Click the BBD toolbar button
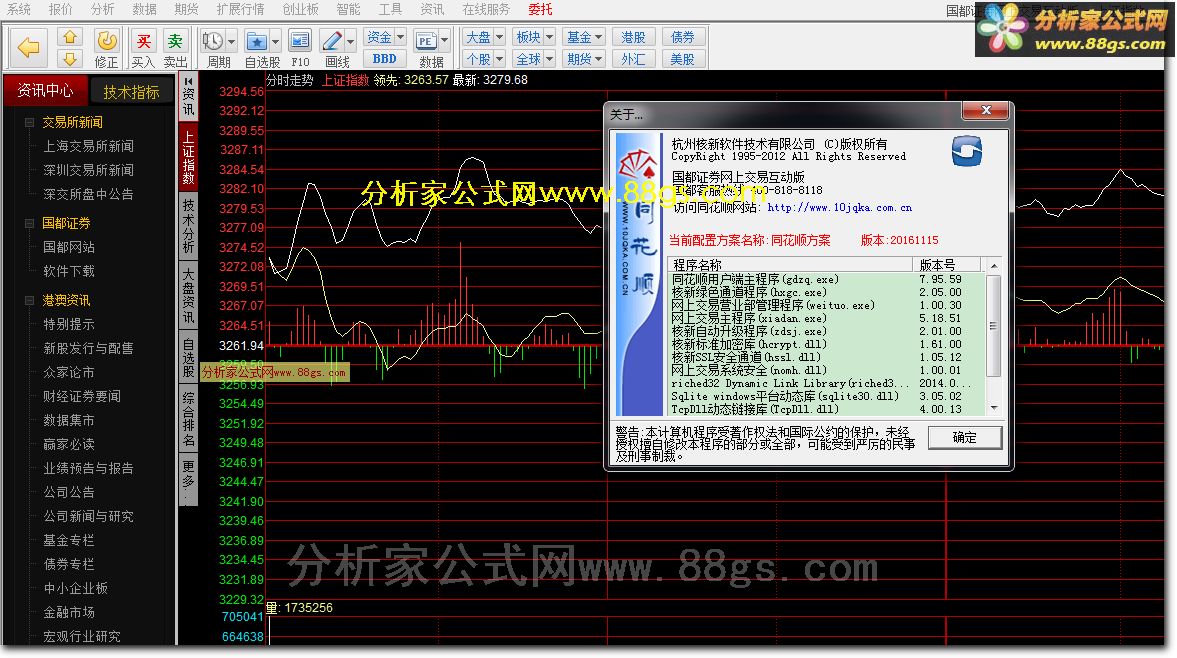The height and width of the screenshot is (658, 1177). pyautogui.click(x=384, y=59)
